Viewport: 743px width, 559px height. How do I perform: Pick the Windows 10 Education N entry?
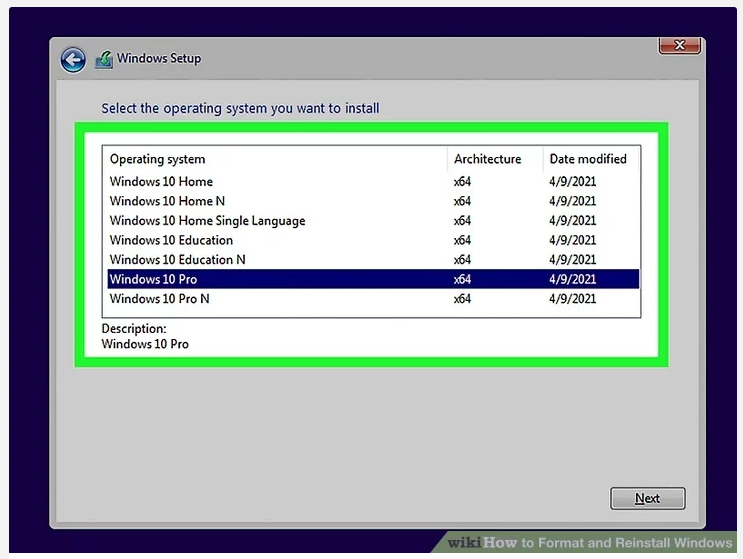click(177, 260)
